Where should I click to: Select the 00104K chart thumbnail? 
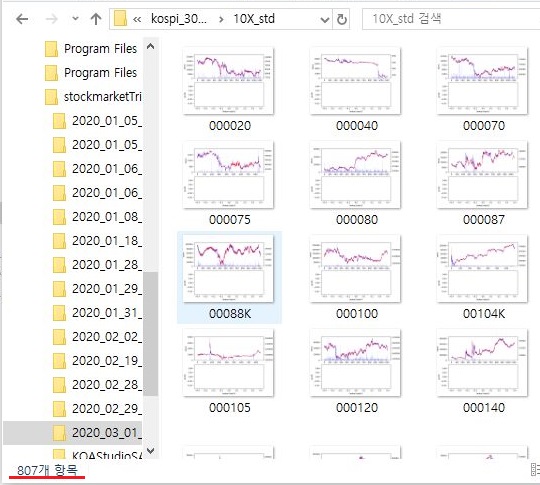tap(482, 269)
